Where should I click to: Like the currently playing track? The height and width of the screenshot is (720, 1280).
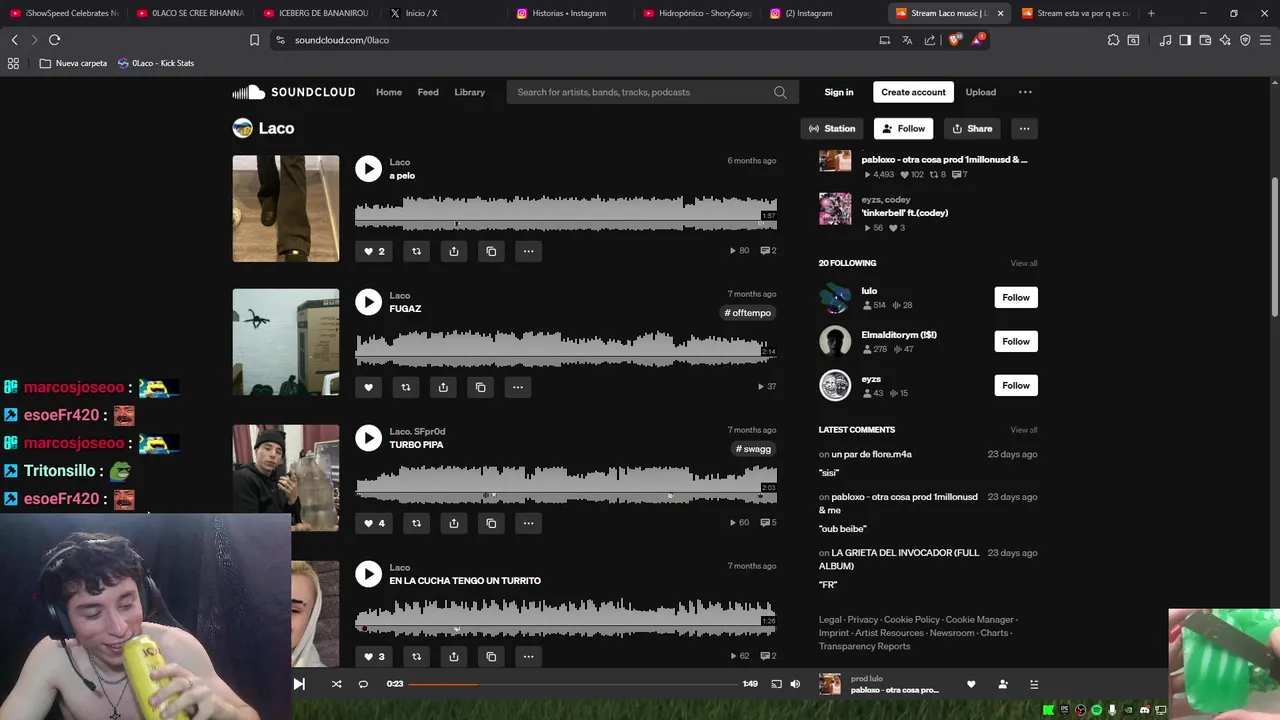[x=971, y=684]
